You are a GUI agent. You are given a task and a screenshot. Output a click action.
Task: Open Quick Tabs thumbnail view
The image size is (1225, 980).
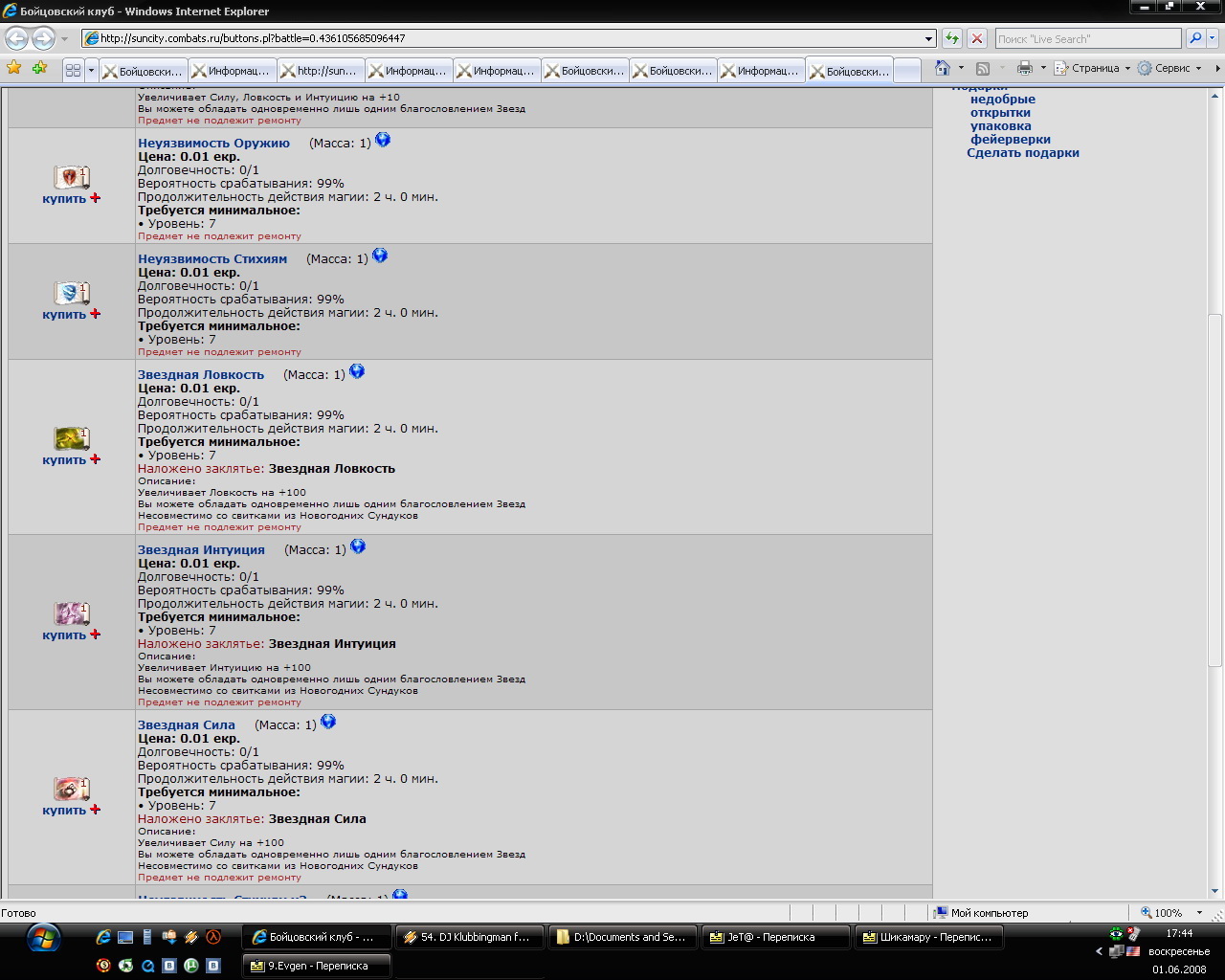[73, 70]
